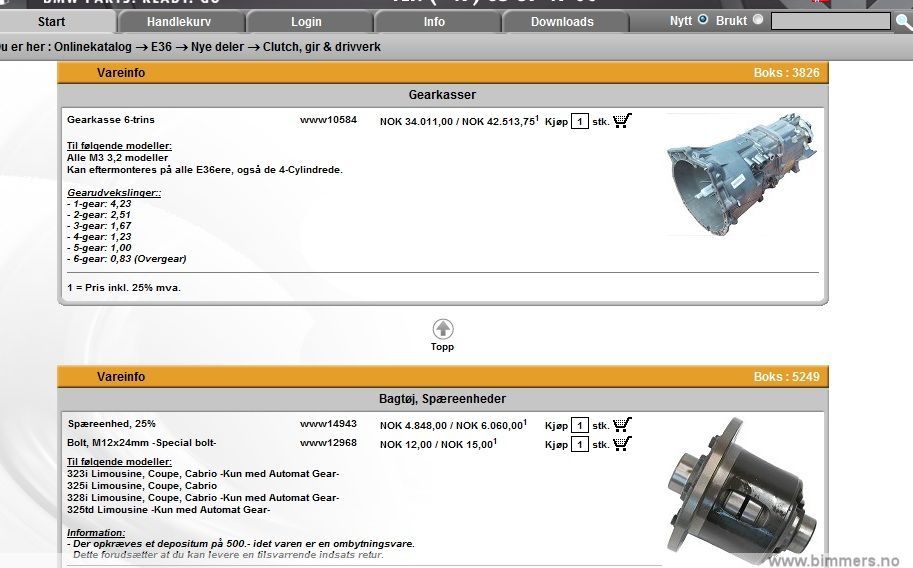Screen dimensions: 913x568
Task: Click quantity field for Bolt M12x24mm
Action: pos(580,444)
